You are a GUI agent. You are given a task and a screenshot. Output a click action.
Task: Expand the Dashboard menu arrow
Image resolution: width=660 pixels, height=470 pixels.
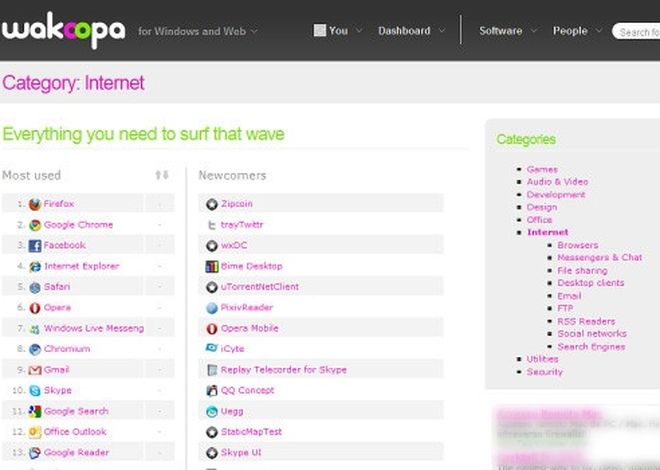442,30
